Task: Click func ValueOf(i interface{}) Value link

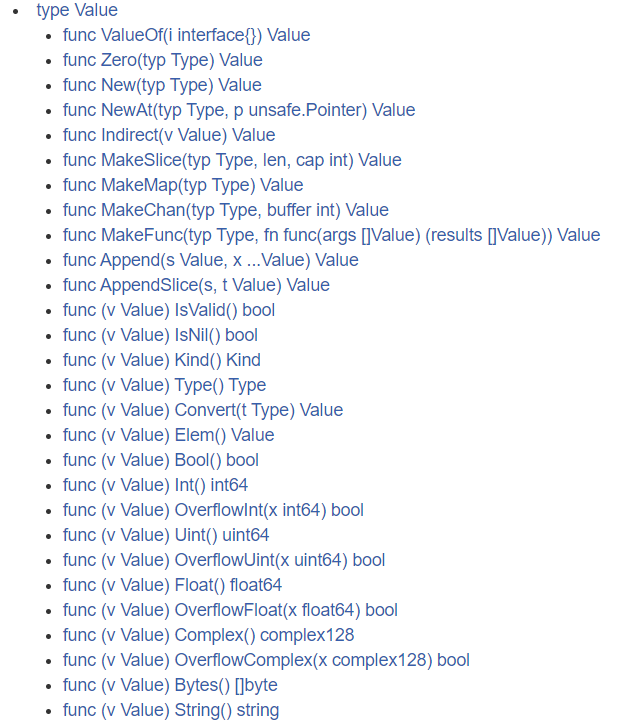Action: click(x=187, y=35)
